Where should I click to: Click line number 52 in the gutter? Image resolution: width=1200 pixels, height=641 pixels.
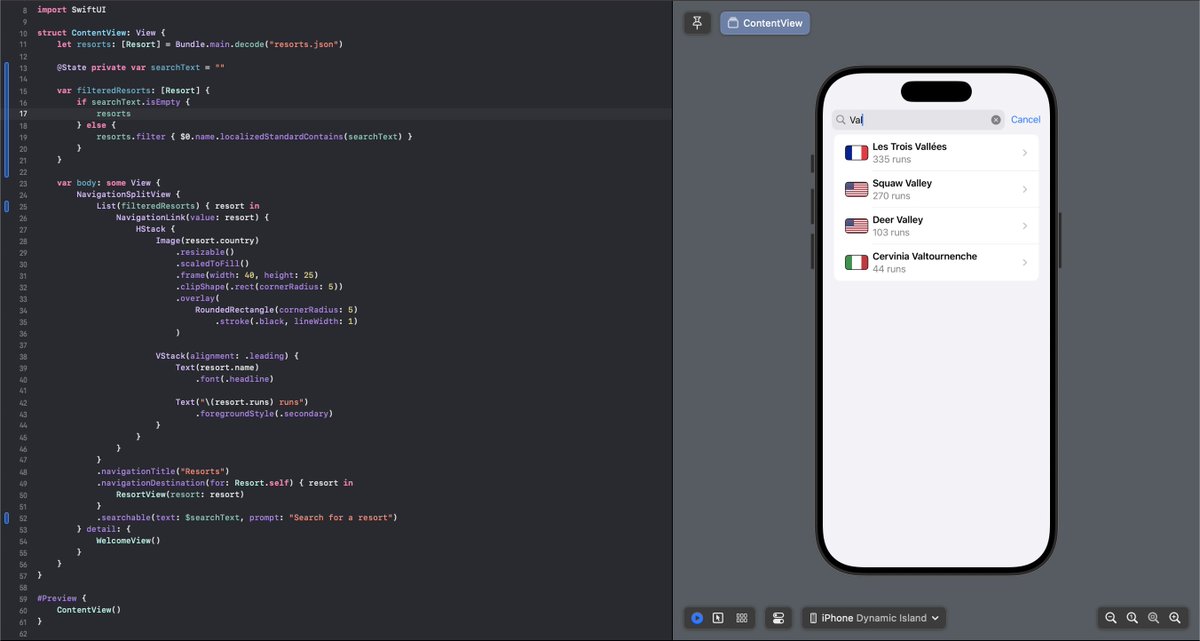click(23, 517)
